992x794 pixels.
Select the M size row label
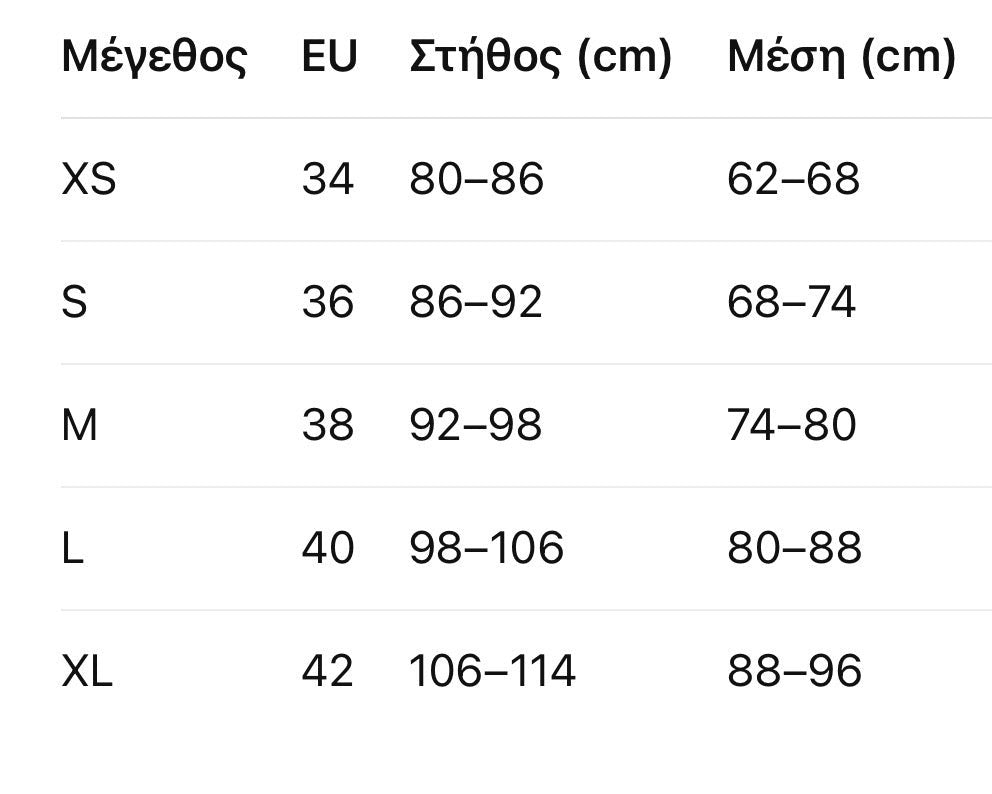point(79,425)
